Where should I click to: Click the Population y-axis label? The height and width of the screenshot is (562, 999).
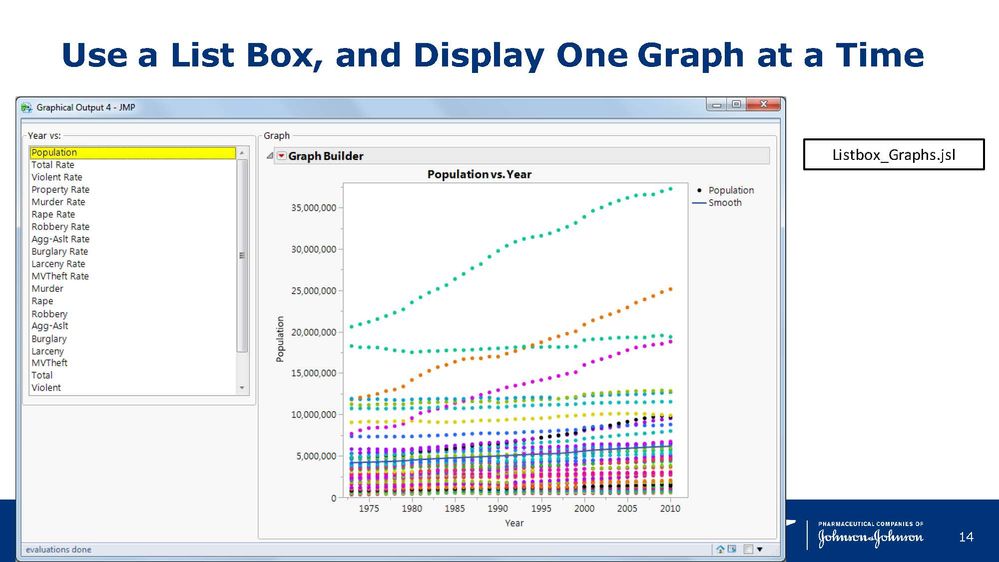pos(280,340)
